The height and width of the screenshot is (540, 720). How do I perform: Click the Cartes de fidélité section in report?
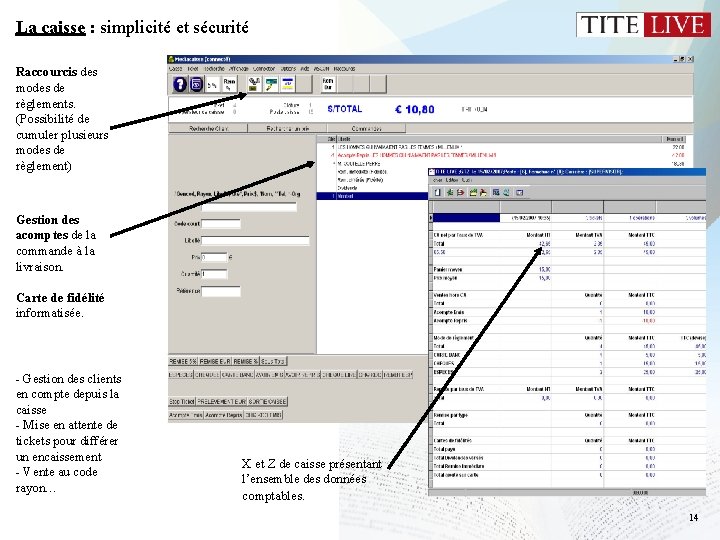click(453, 440)
